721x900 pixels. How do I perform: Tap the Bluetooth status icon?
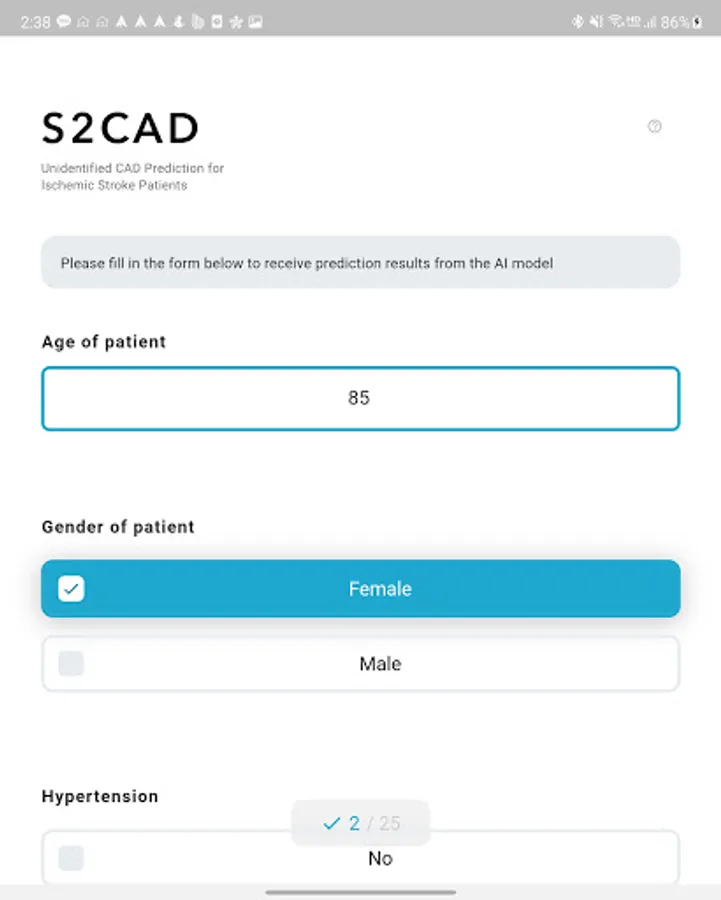[x=577, y=21]
